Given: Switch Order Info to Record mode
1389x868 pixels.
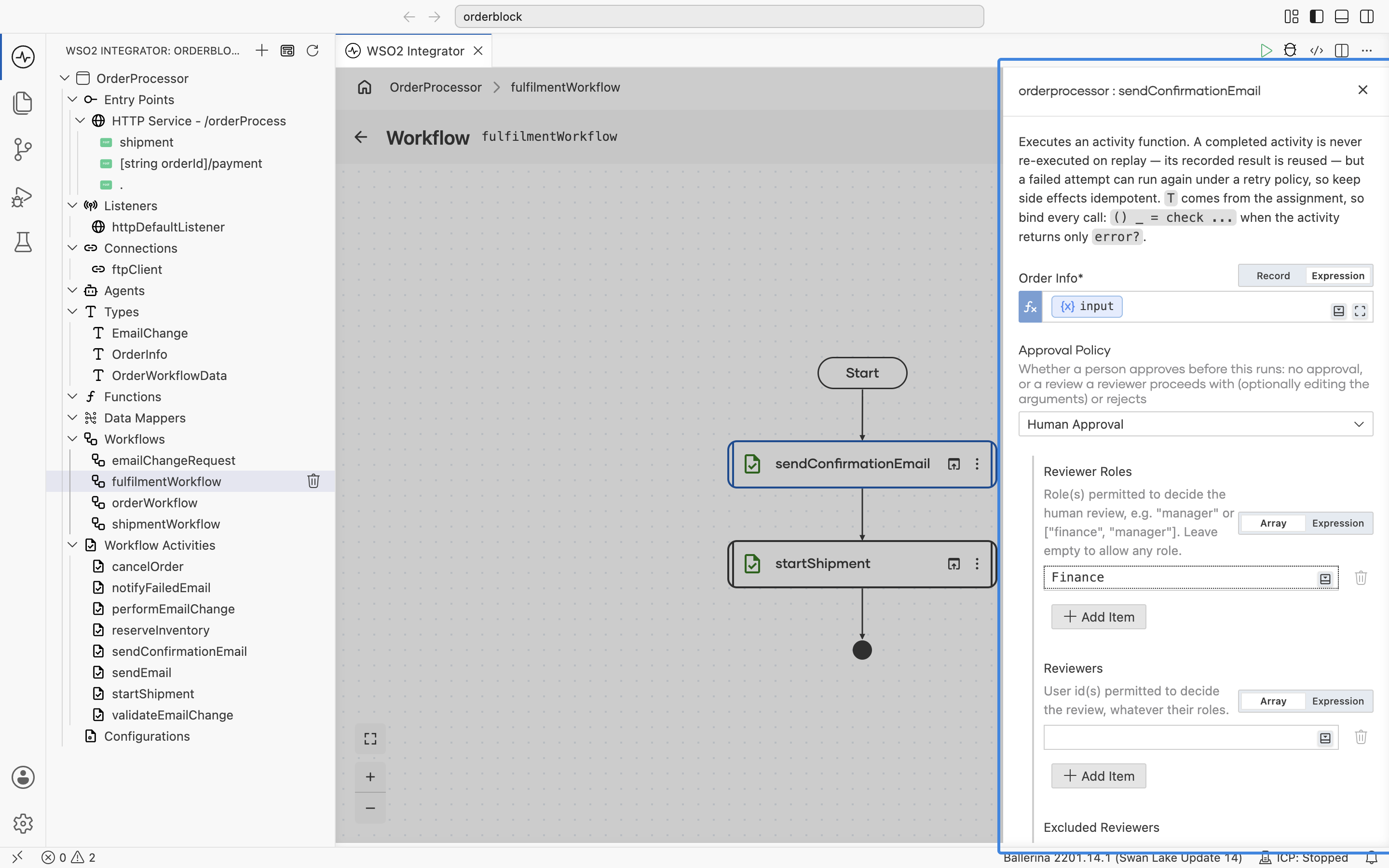Looking at the screenshot, I should [x=1273, y=275].
